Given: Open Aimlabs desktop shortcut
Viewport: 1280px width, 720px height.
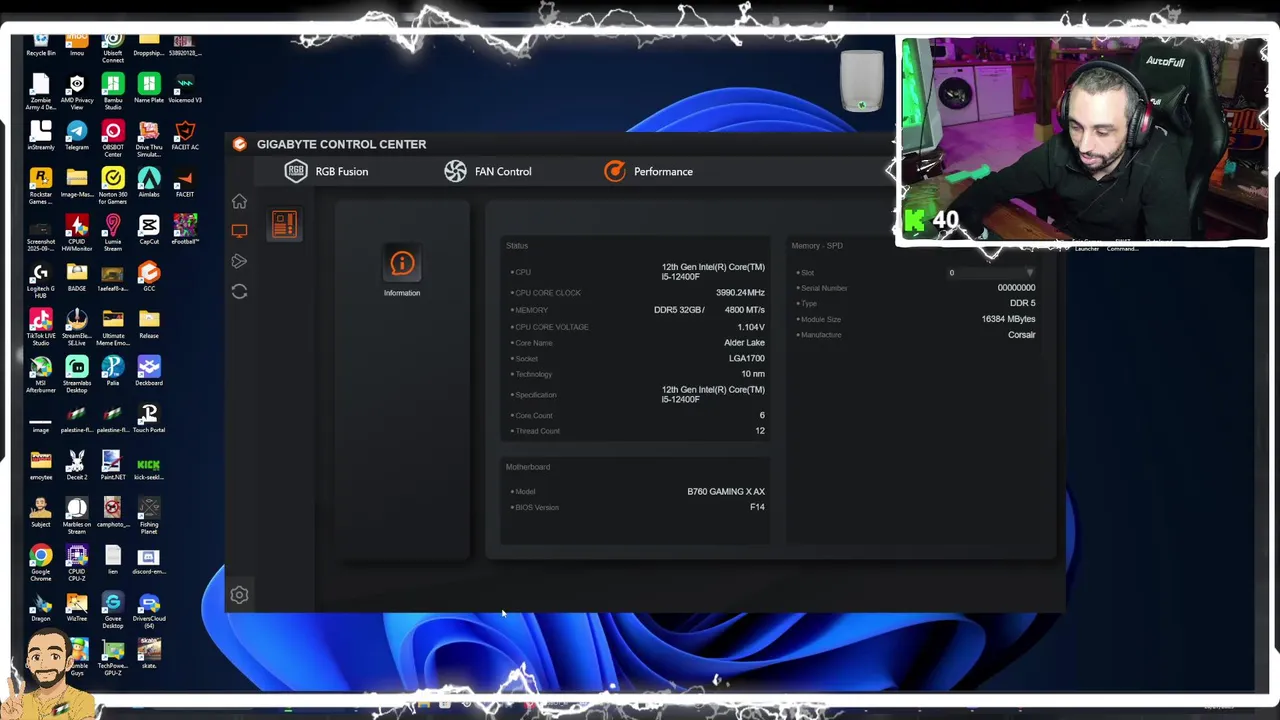Looking at the screenshot, I should coord(149,182).
